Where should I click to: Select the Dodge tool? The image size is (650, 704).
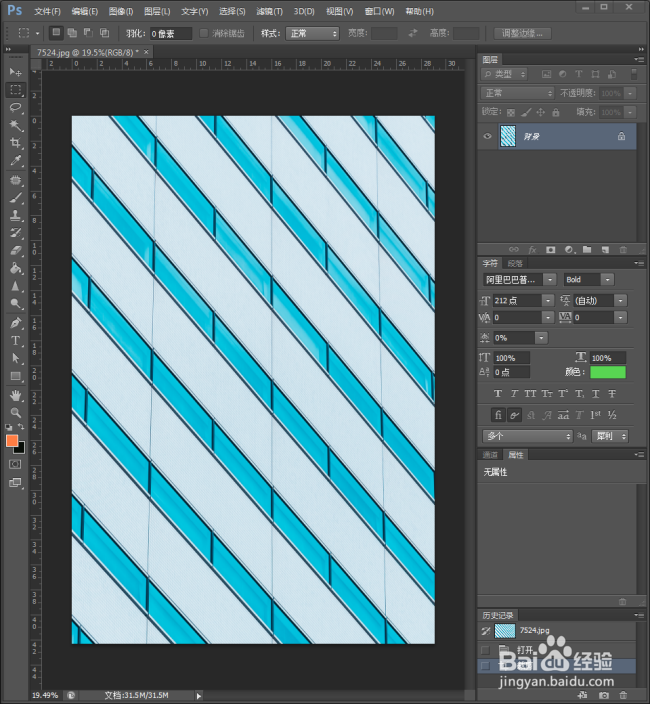coord(15,304)
